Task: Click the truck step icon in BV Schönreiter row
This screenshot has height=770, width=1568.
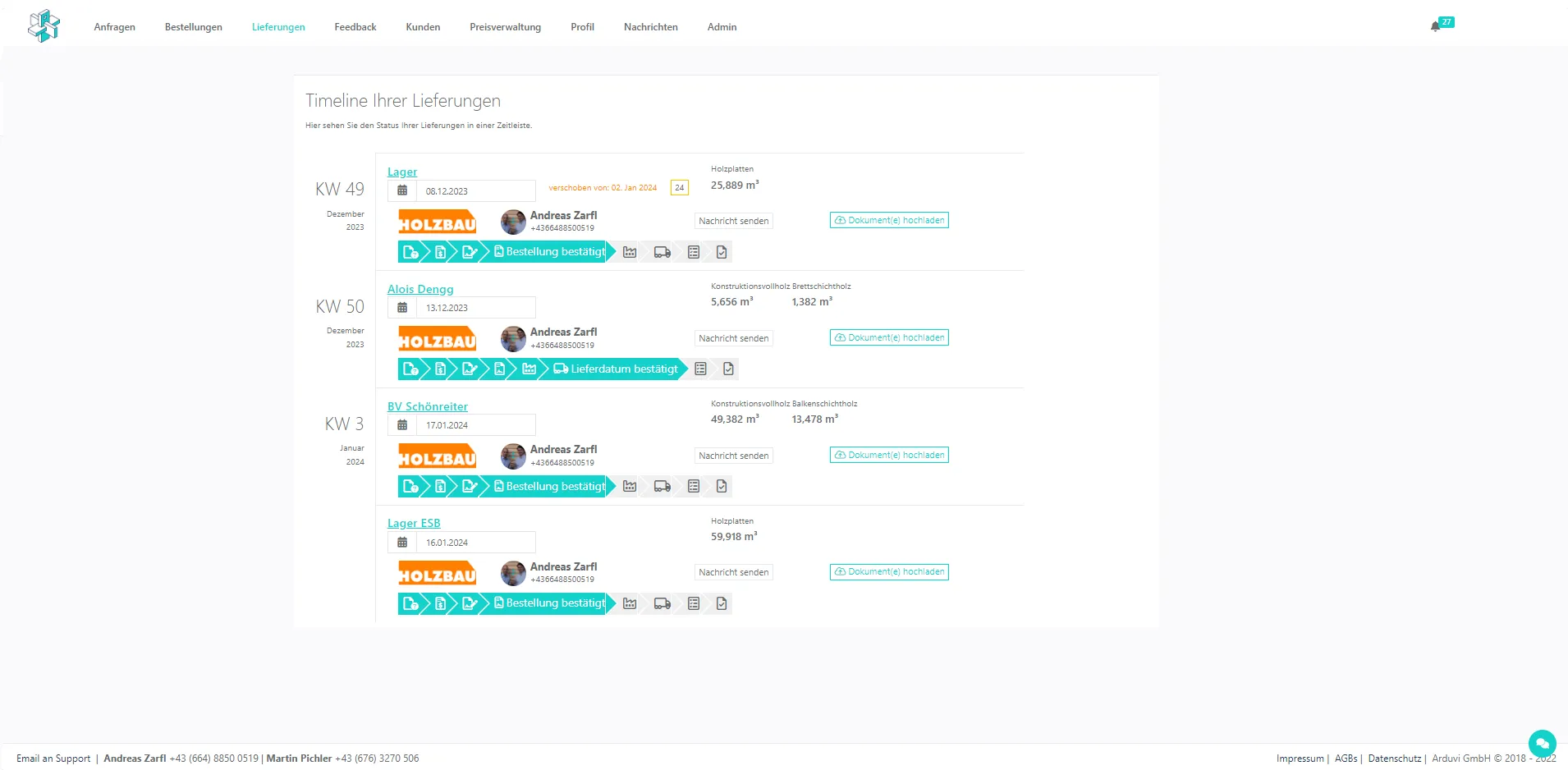Action: pyautogui.click(x=663, y=486)
